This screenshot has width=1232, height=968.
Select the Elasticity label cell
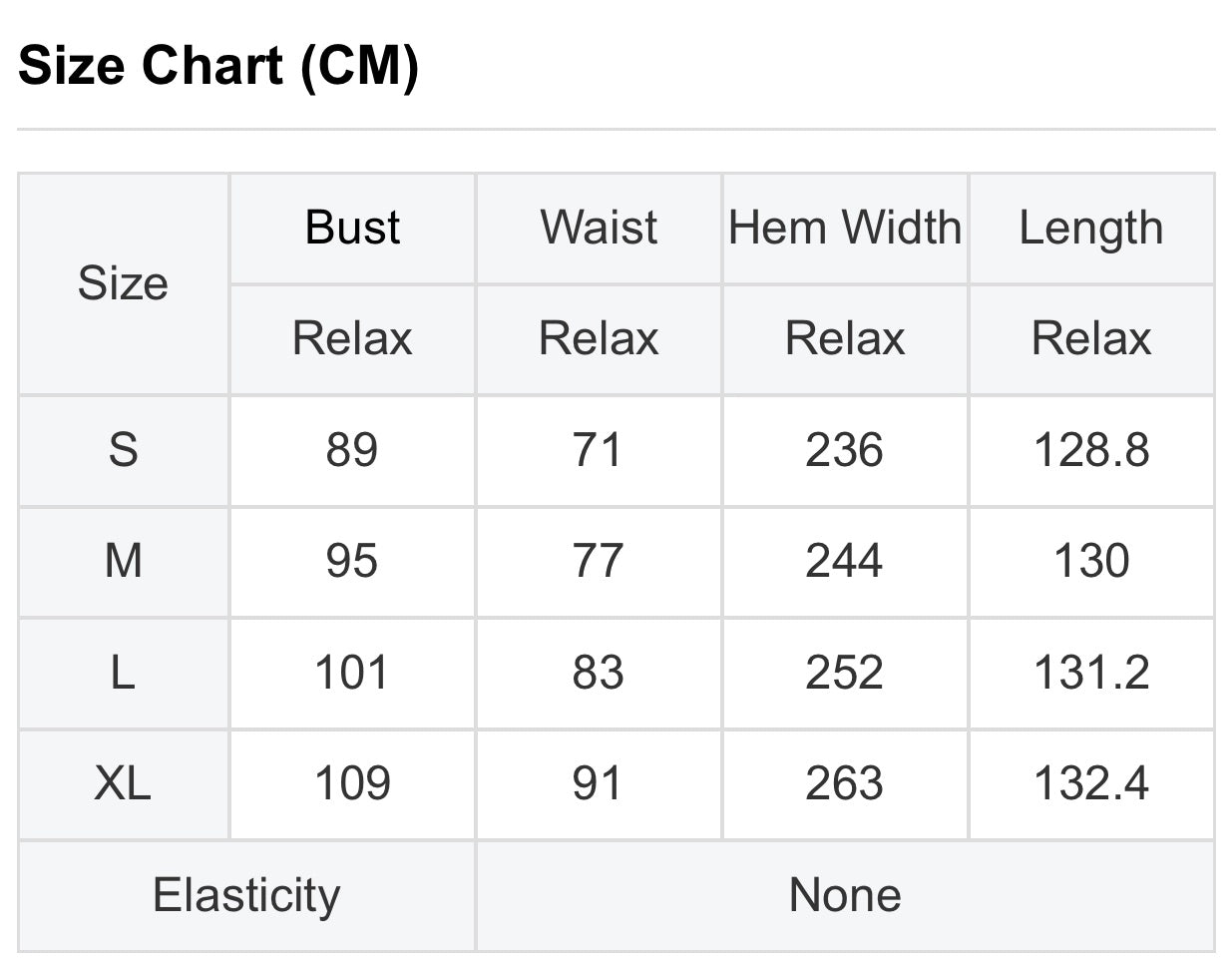246,895
